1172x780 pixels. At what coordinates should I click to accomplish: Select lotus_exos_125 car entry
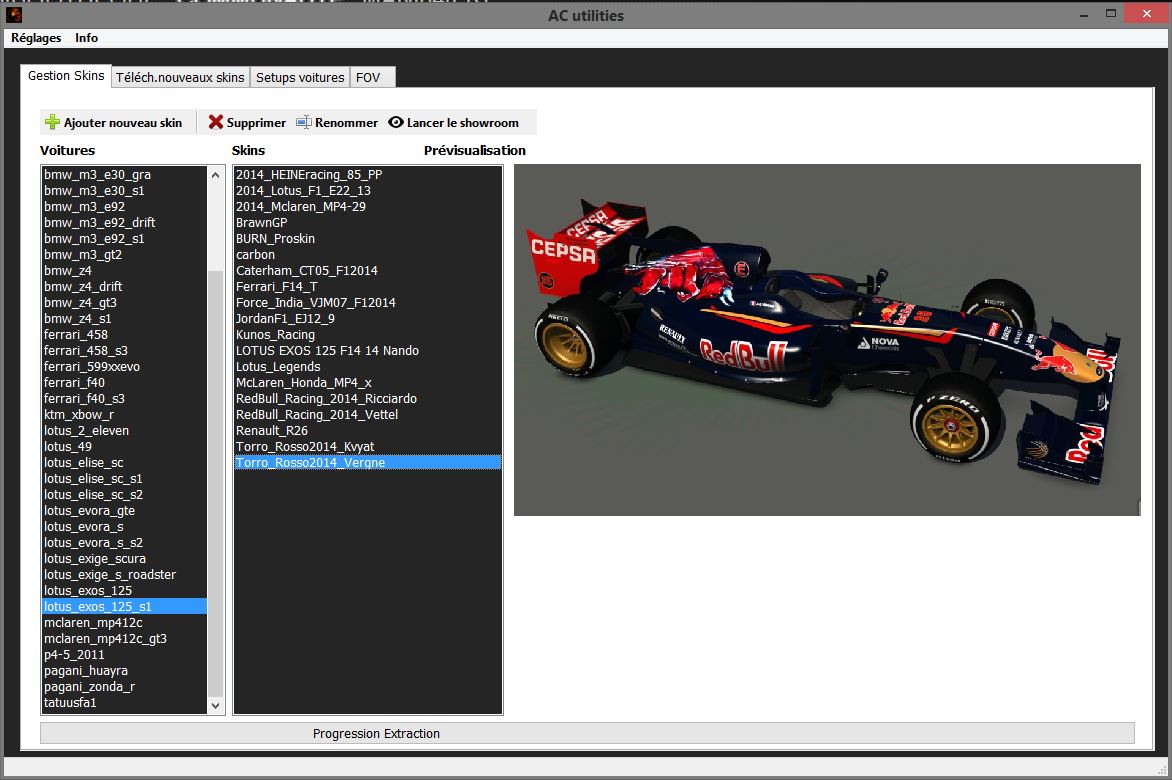coord(124,591)
